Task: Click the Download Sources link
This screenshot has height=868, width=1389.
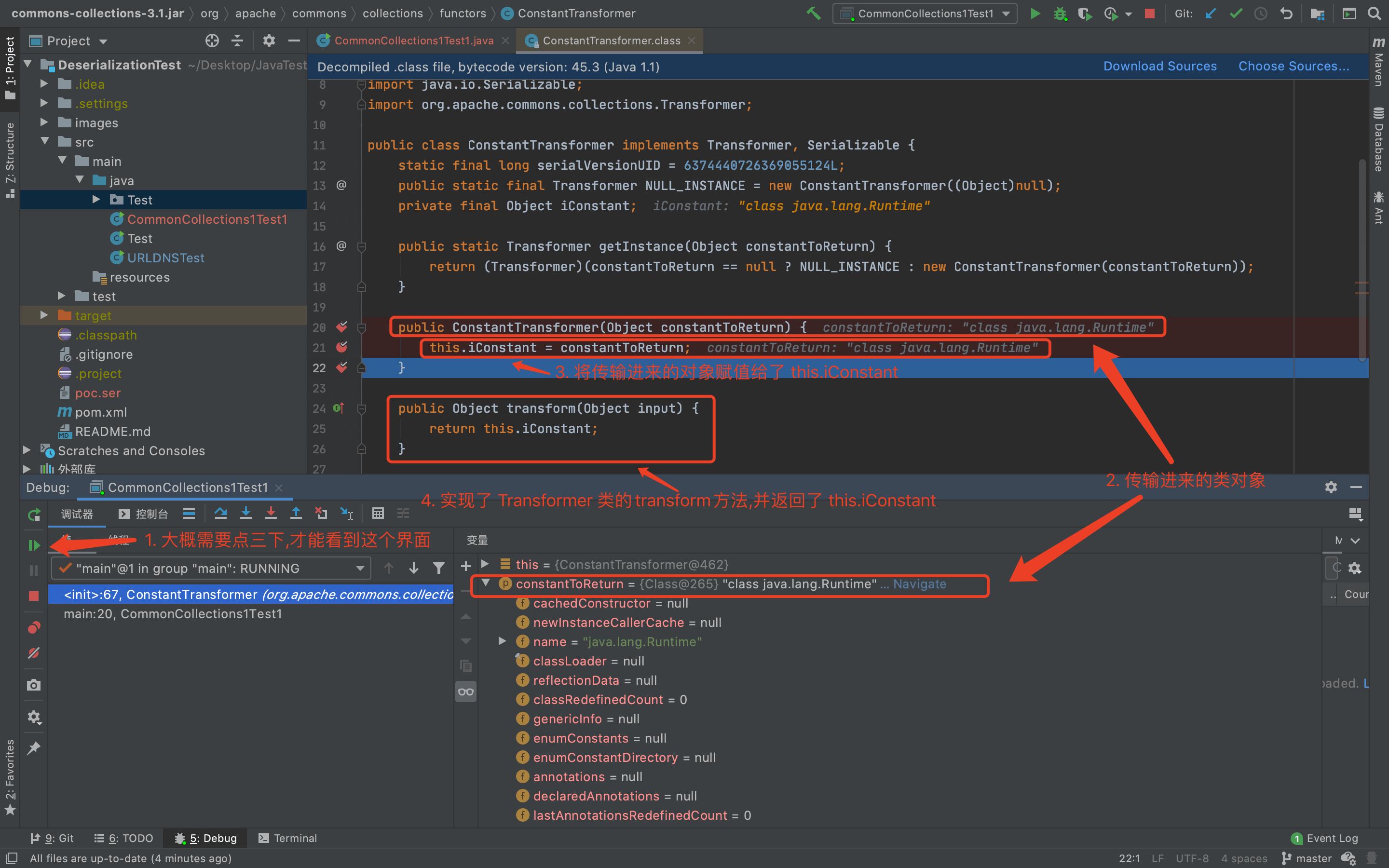Action: point(1159,66)
